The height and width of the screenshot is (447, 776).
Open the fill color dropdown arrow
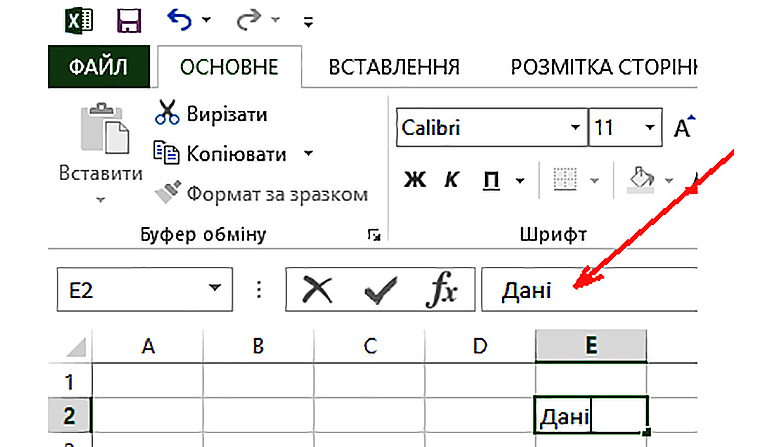point(669,181)
